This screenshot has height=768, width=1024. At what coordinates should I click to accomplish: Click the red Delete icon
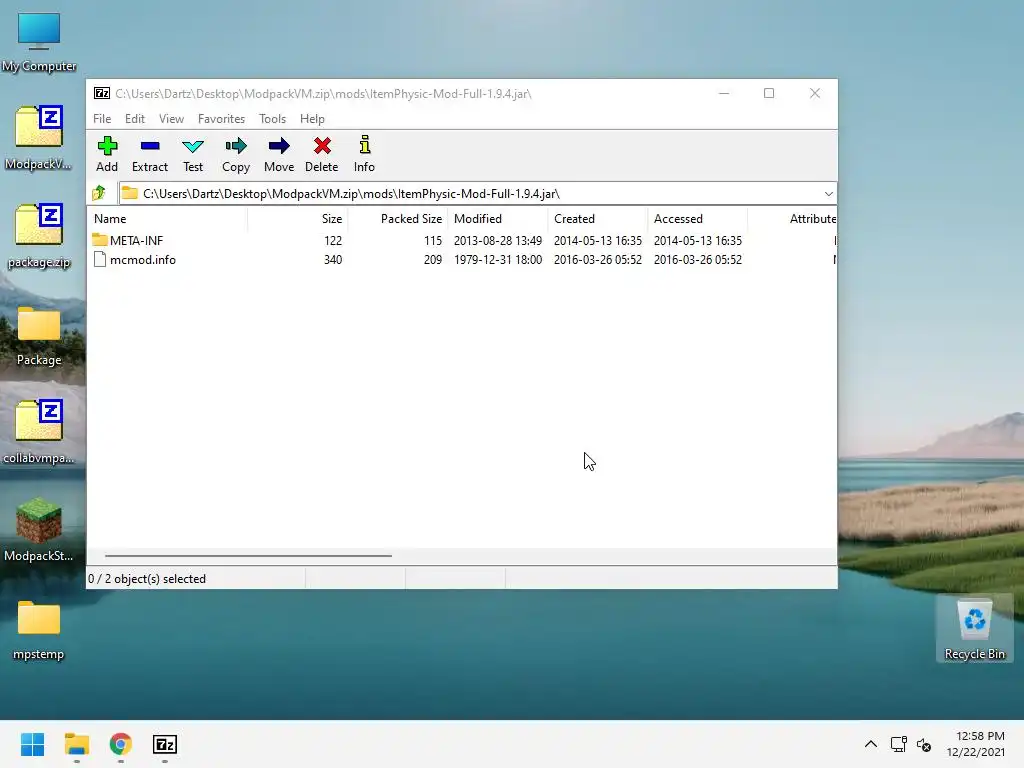pos(322,146)
